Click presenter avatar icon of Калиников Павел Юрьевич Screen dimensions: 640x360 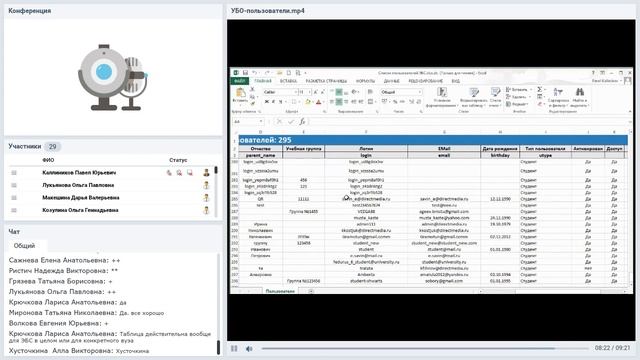(207, 173)
